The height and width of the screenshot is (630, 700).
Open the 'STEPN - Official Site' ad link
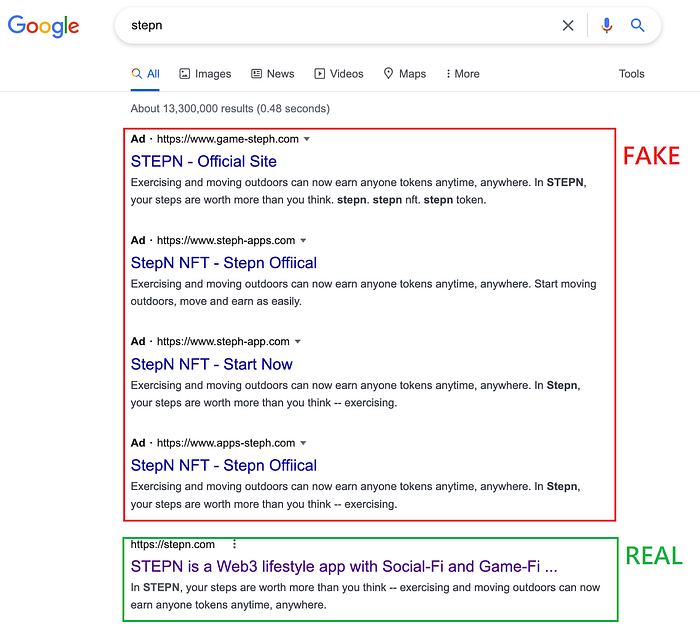(204, 161)
